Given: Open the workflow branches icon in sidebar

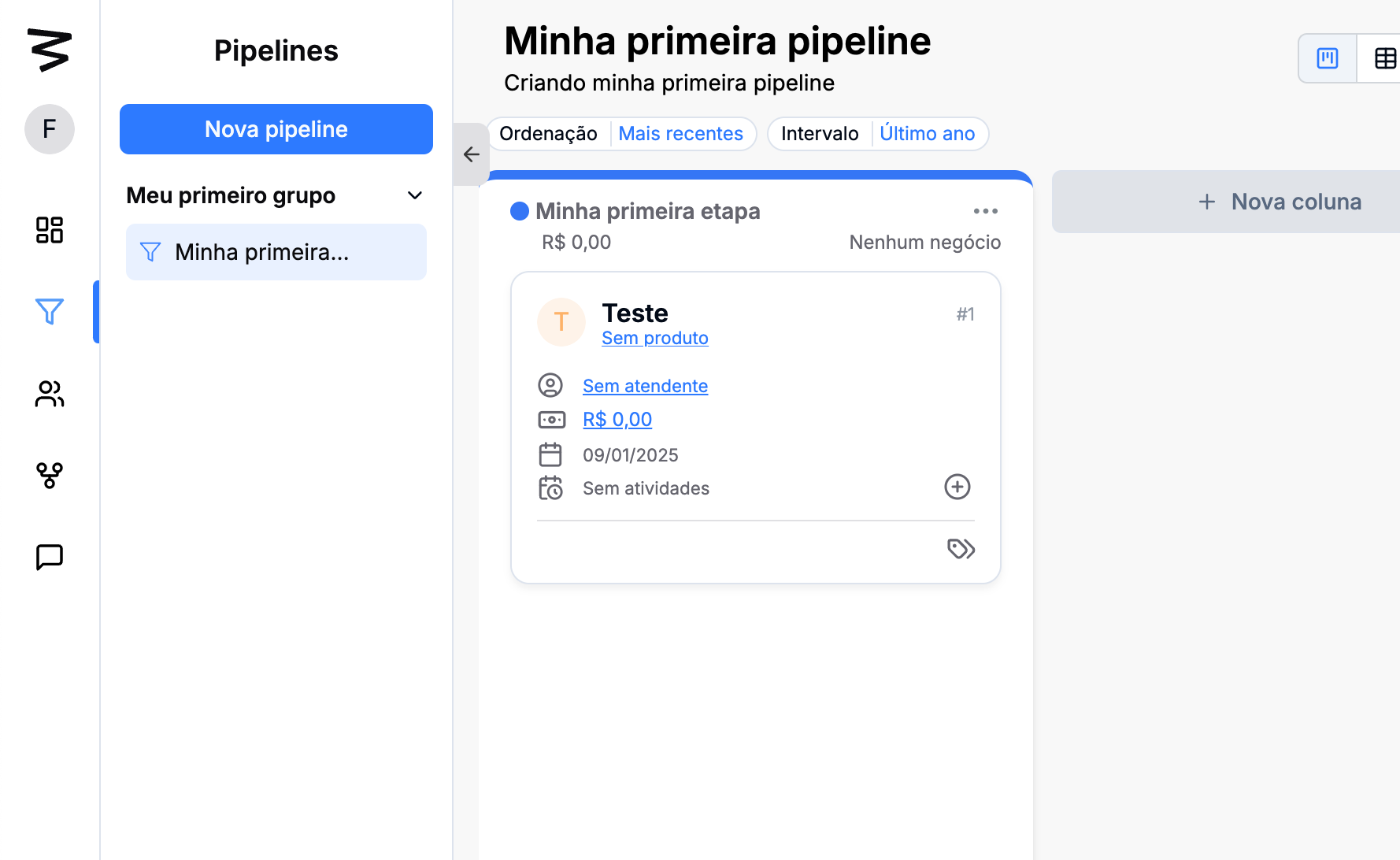Looking at the screenshot, I should pyautogui.click(x=50, y=476).
